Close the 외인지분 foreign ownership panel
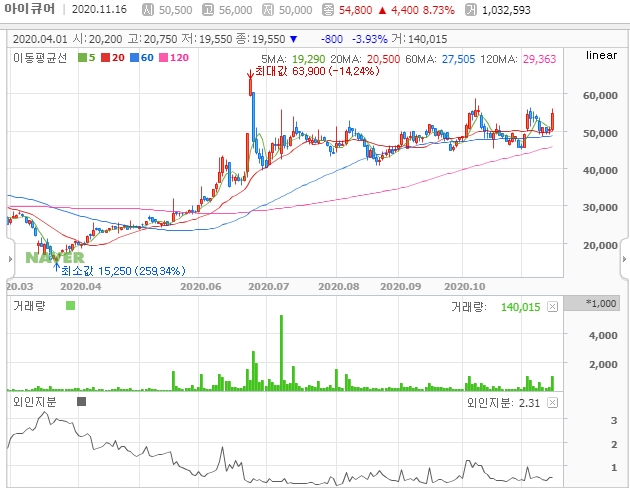 [553, 402]
